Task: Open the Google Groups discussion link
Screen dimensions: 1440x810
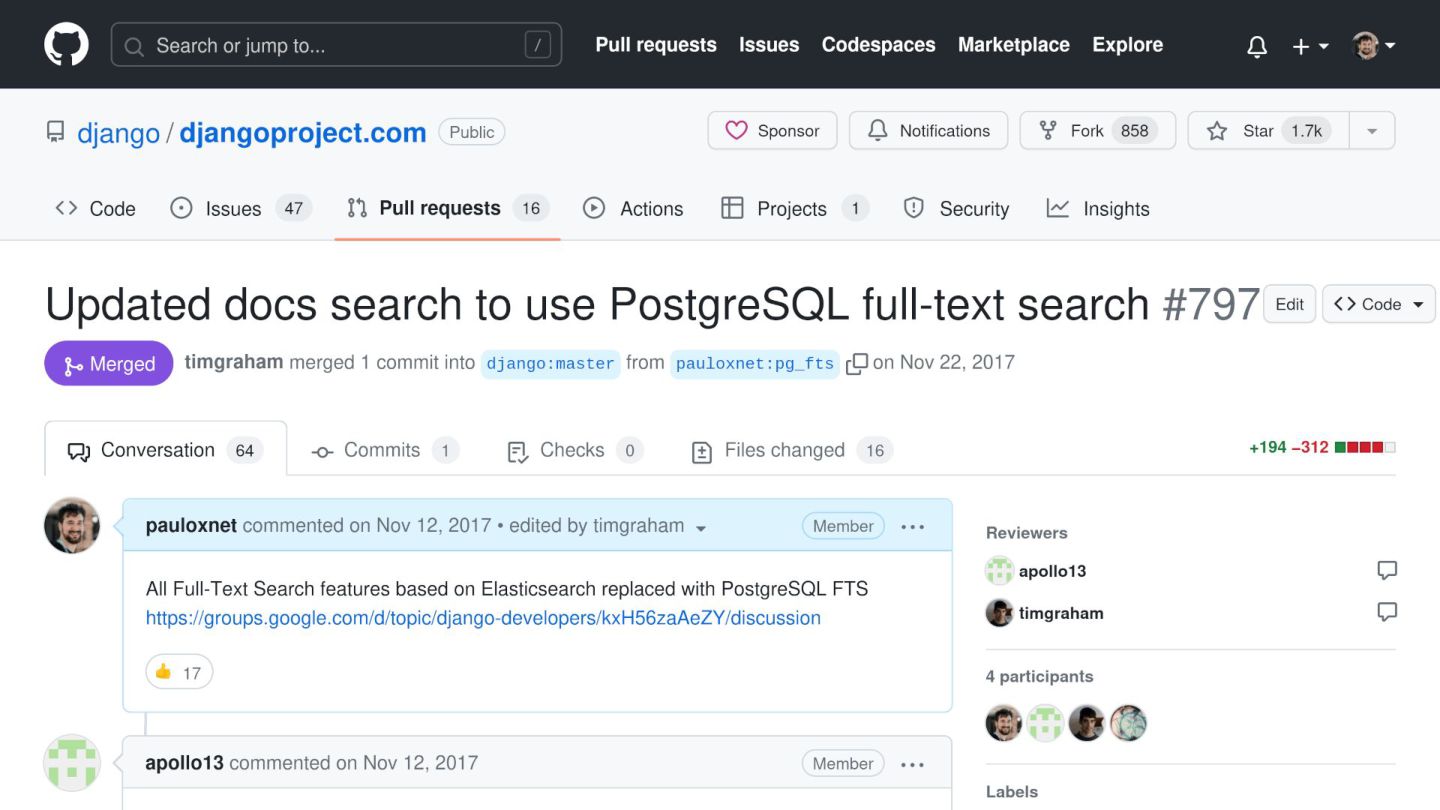Action: point(483,618)
